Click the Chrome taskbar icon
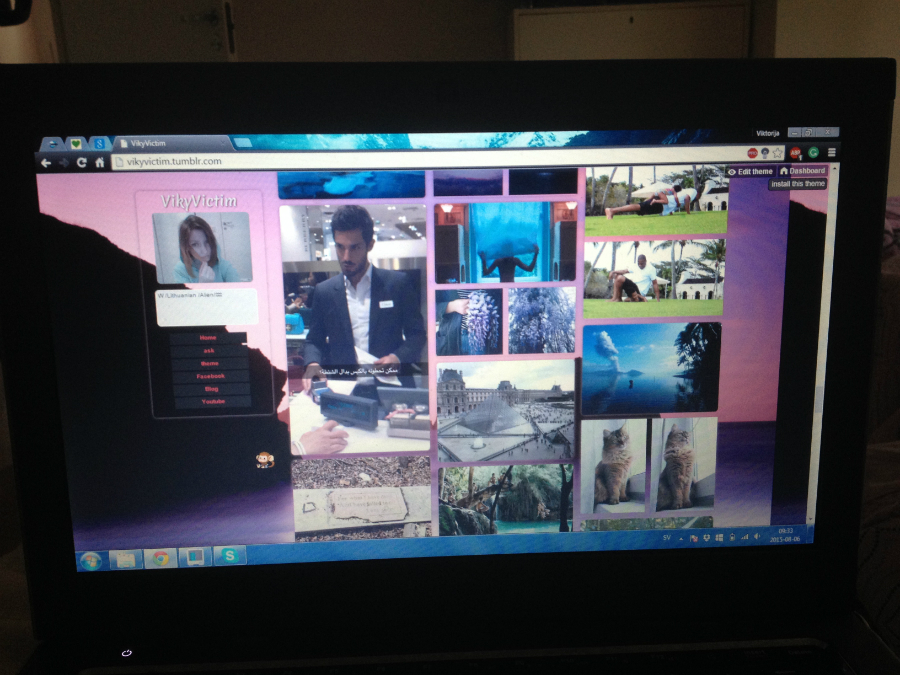900x675 pixels. (x=161, y=558)
